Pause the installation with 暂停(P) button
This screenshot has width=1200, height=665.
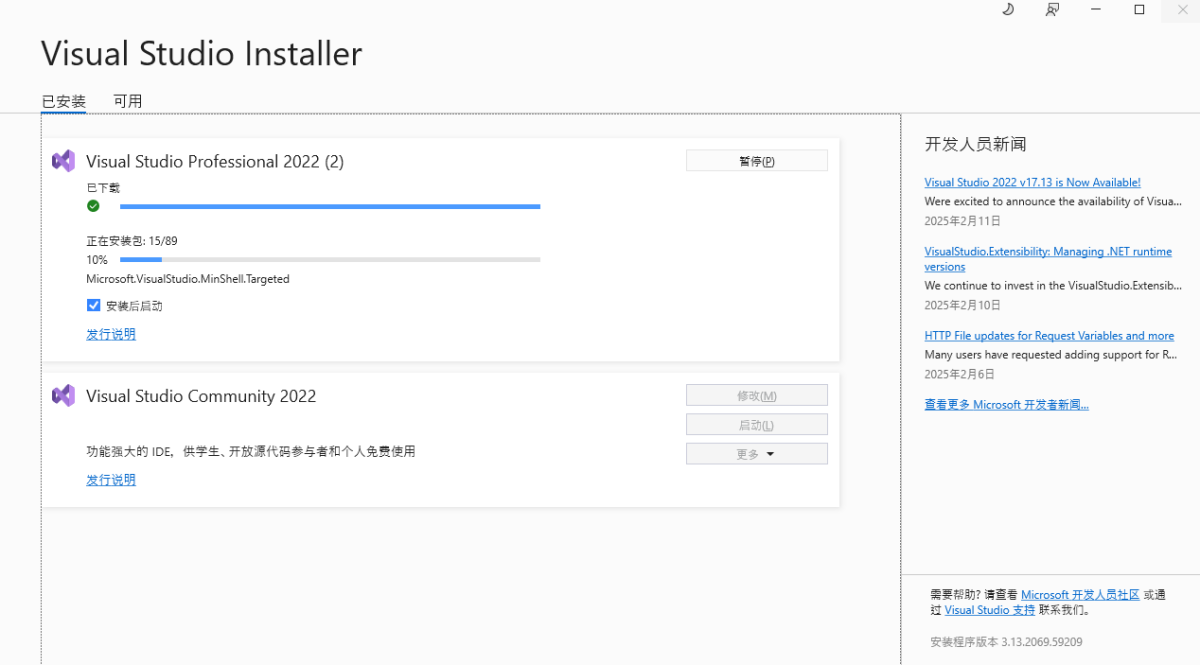(756, 161)
